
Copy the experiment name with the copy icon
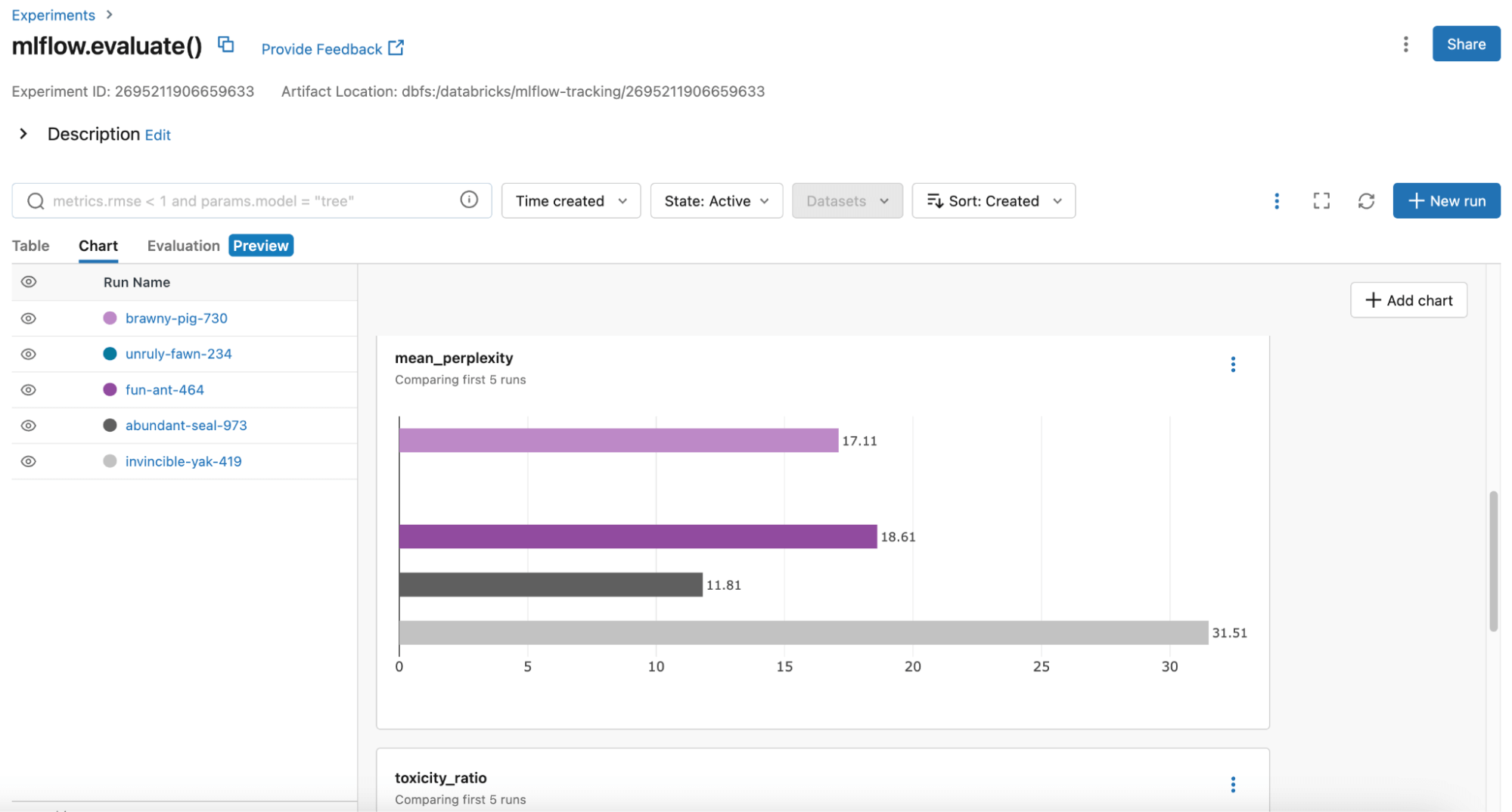225,45
